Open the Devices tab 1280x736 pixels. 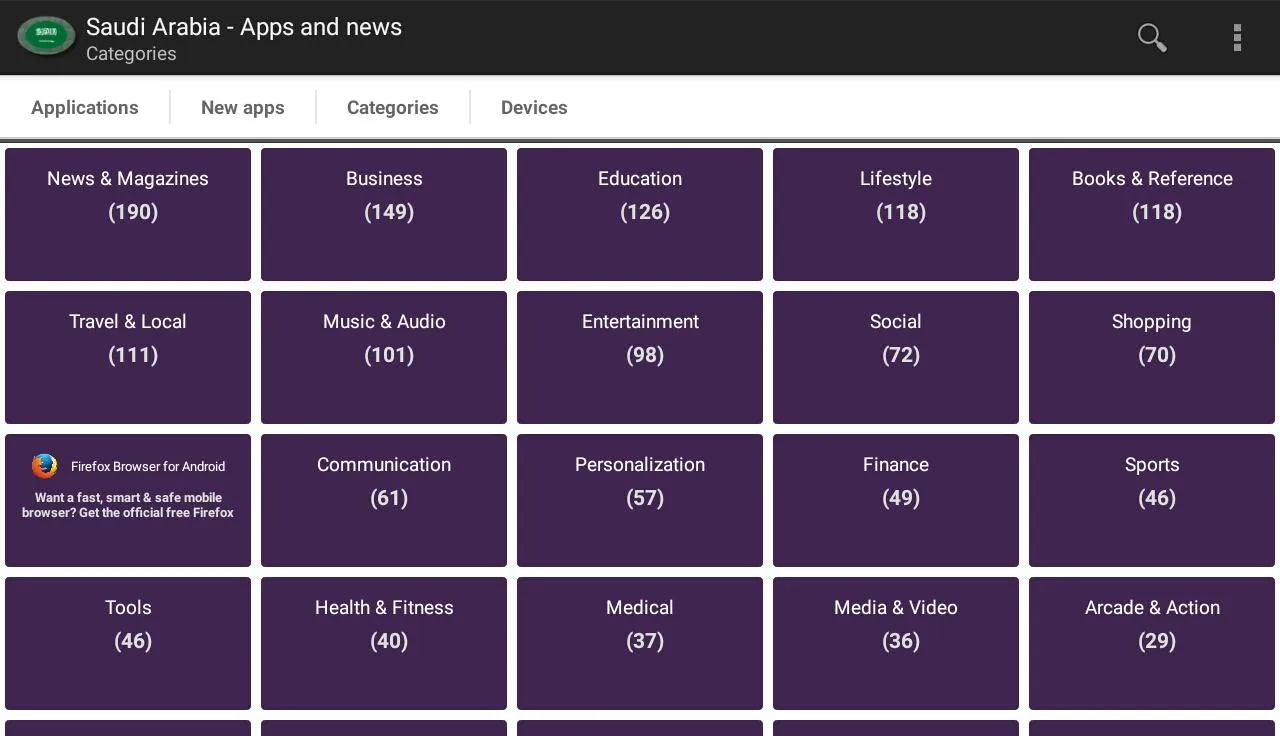click(x=534, y=107)
